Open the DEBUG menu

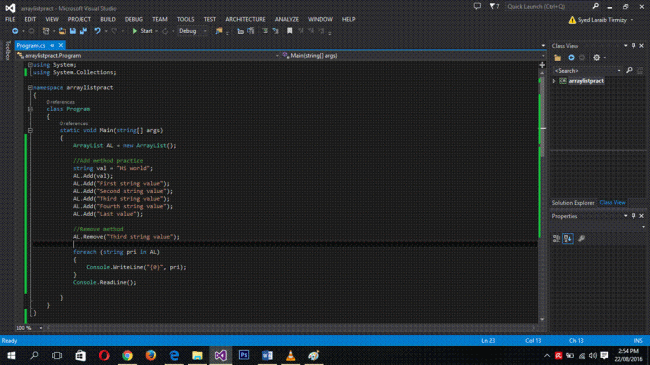(x=134, y=19)
